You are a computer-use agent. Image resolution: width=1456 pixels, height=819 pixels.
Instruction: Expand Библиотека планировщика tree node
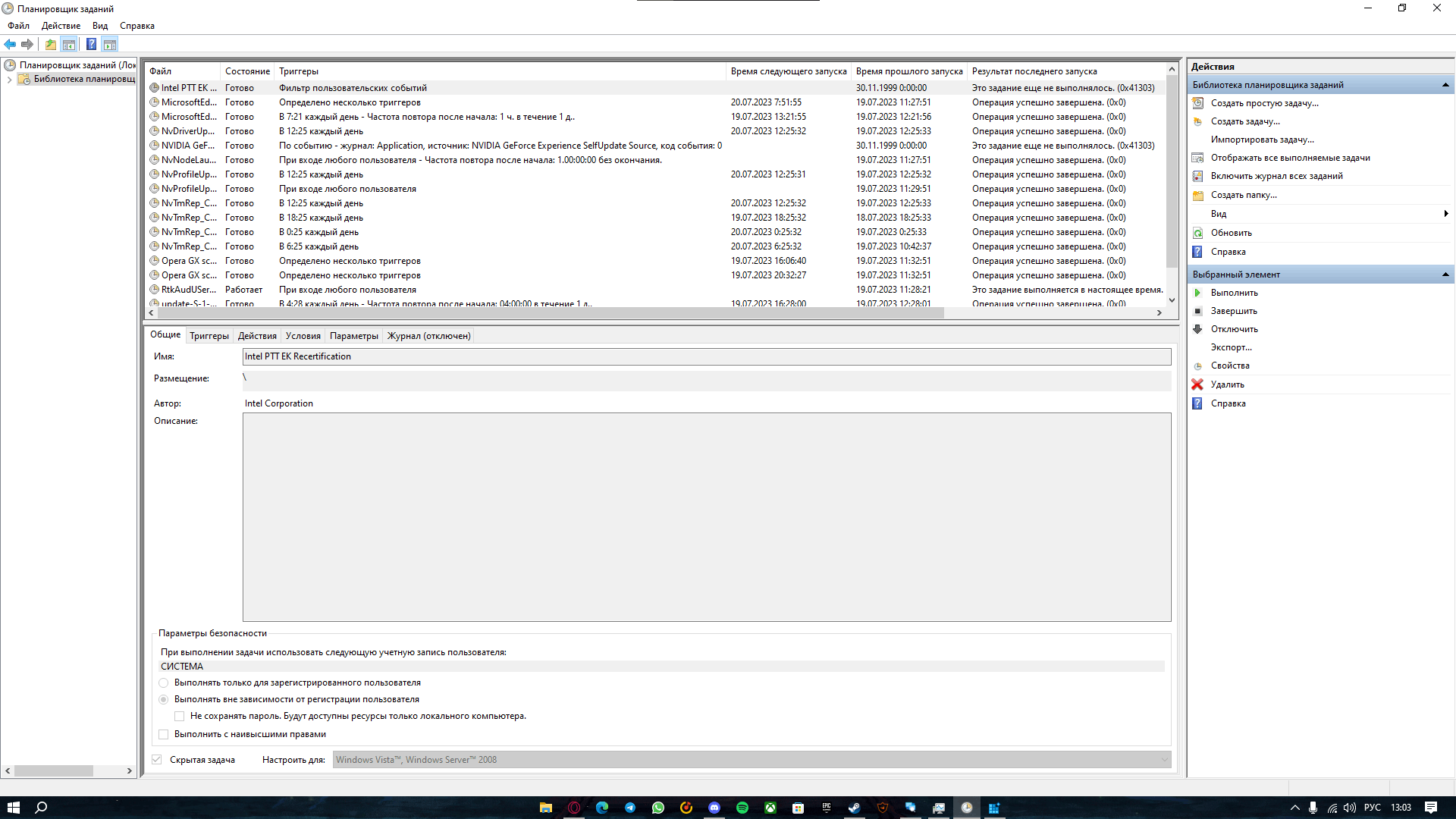9,79
